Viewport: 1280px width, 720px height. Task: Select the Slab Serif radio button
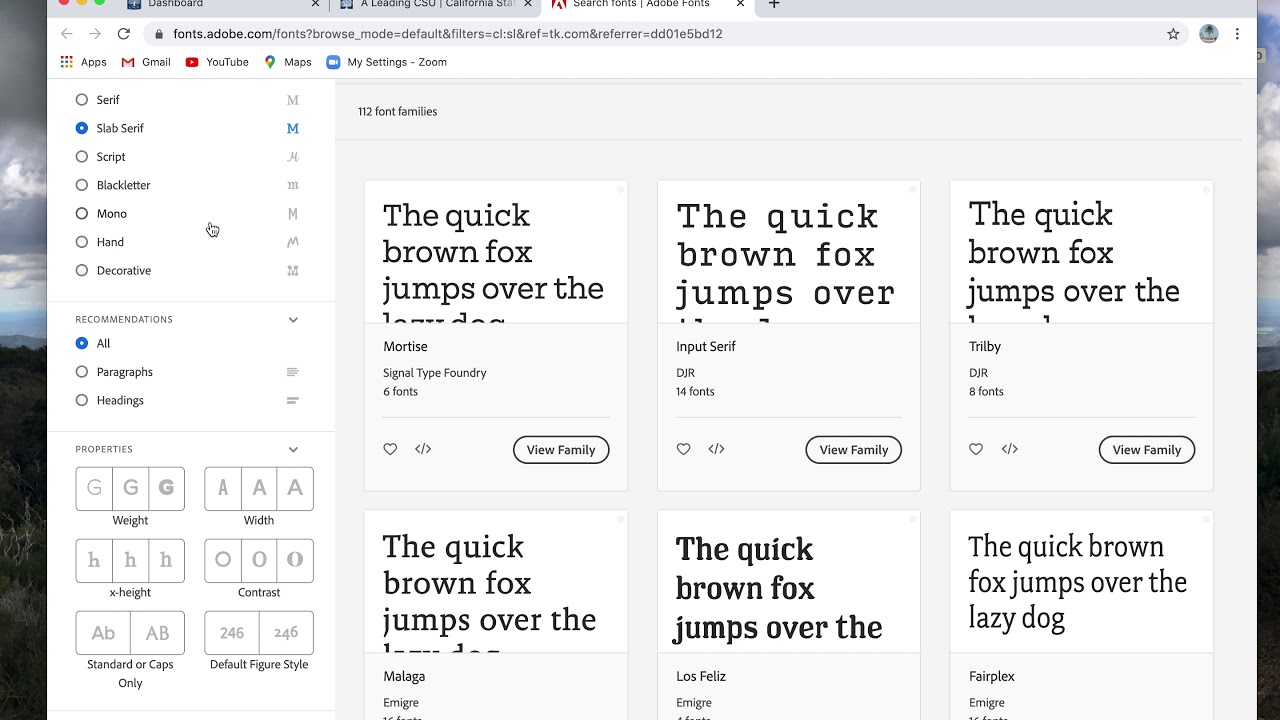[x=82, y=128]
